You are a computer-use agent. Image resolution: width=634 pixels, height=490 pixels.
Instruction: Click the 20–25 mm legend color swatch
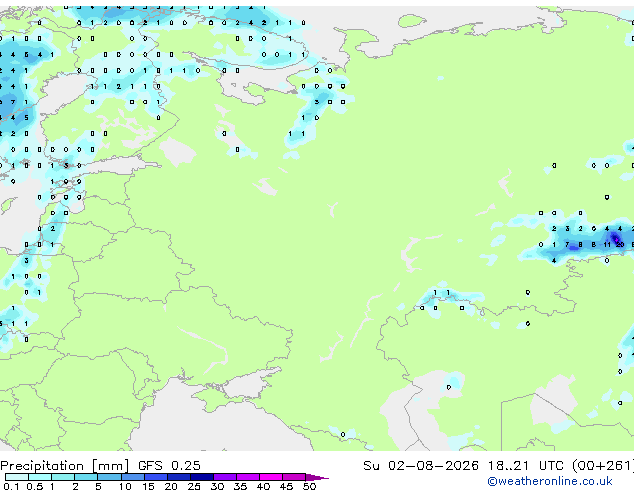click(x=178, y=477)
